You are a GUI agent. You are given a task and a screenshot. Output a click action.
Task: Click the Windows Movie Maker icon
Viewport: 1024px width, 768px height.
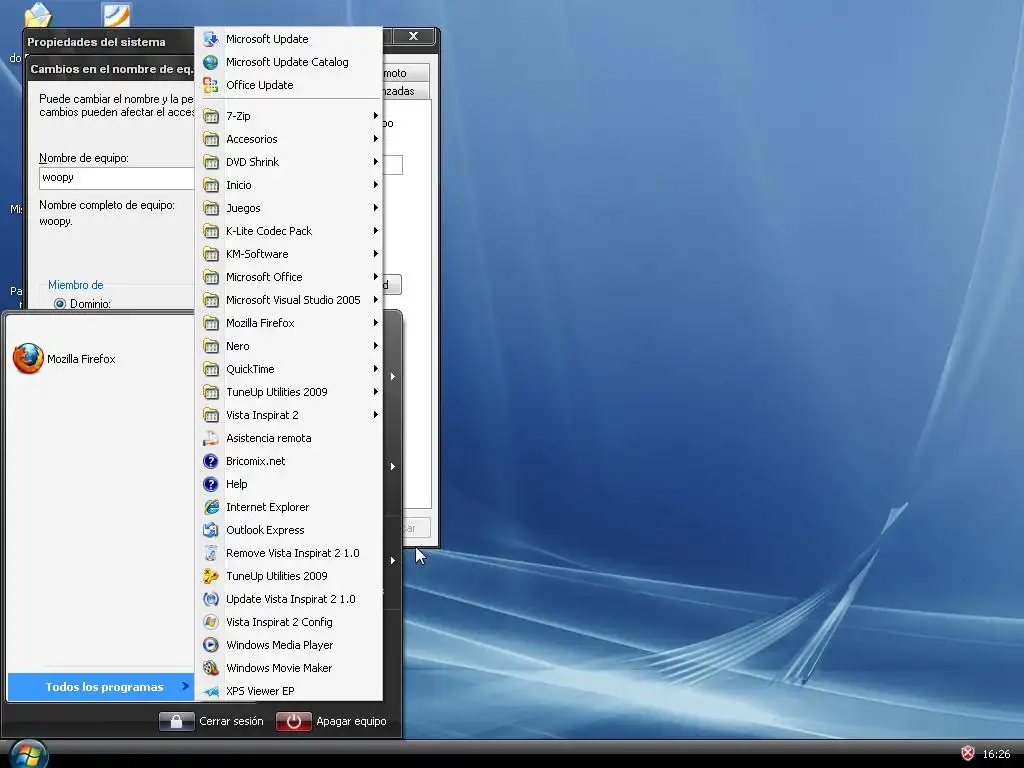pos(210,667)
